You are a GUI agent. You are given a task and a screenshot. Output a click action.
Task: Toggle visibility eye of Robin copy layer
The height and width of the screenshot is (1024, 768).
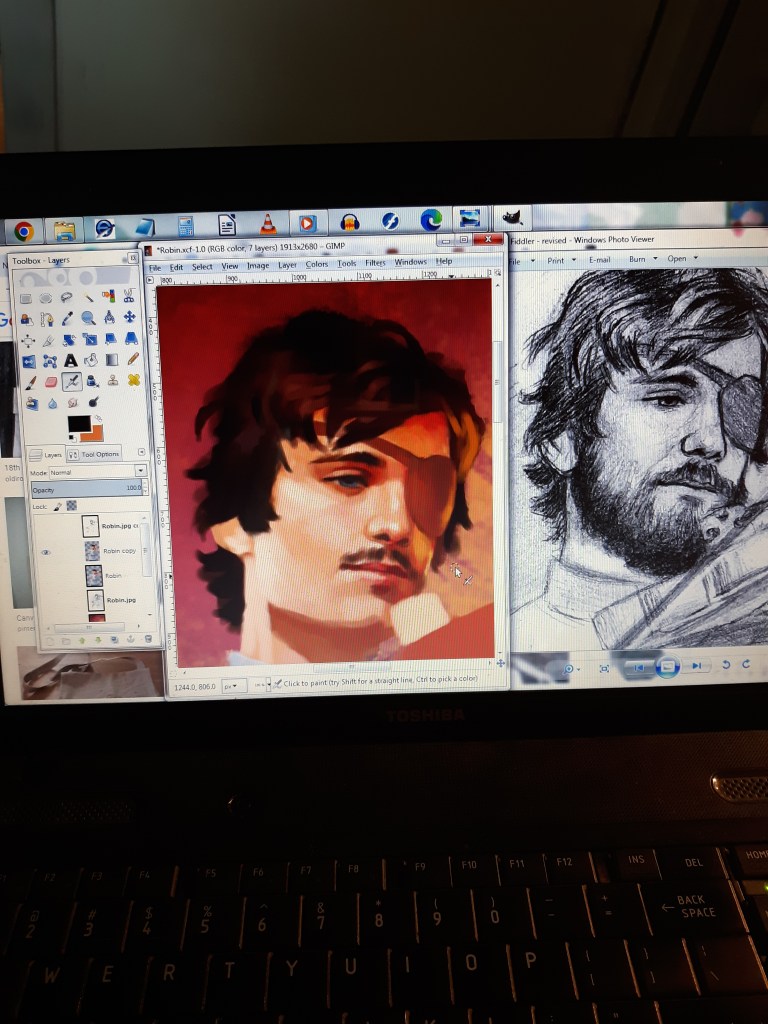coord(45,552)
